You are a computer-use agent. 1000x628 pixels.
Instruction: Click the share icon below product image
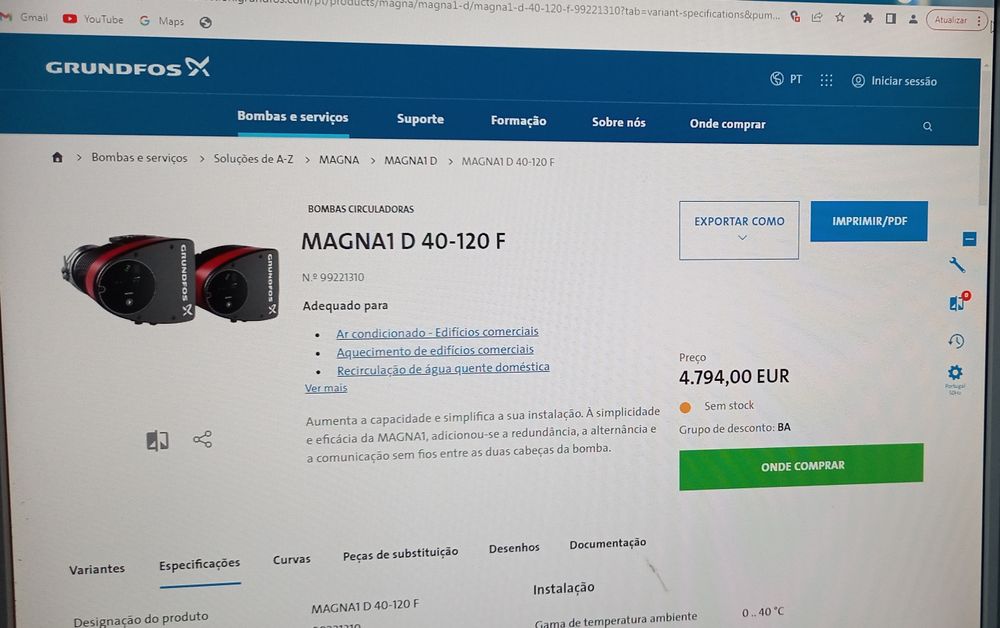(202, 439)
